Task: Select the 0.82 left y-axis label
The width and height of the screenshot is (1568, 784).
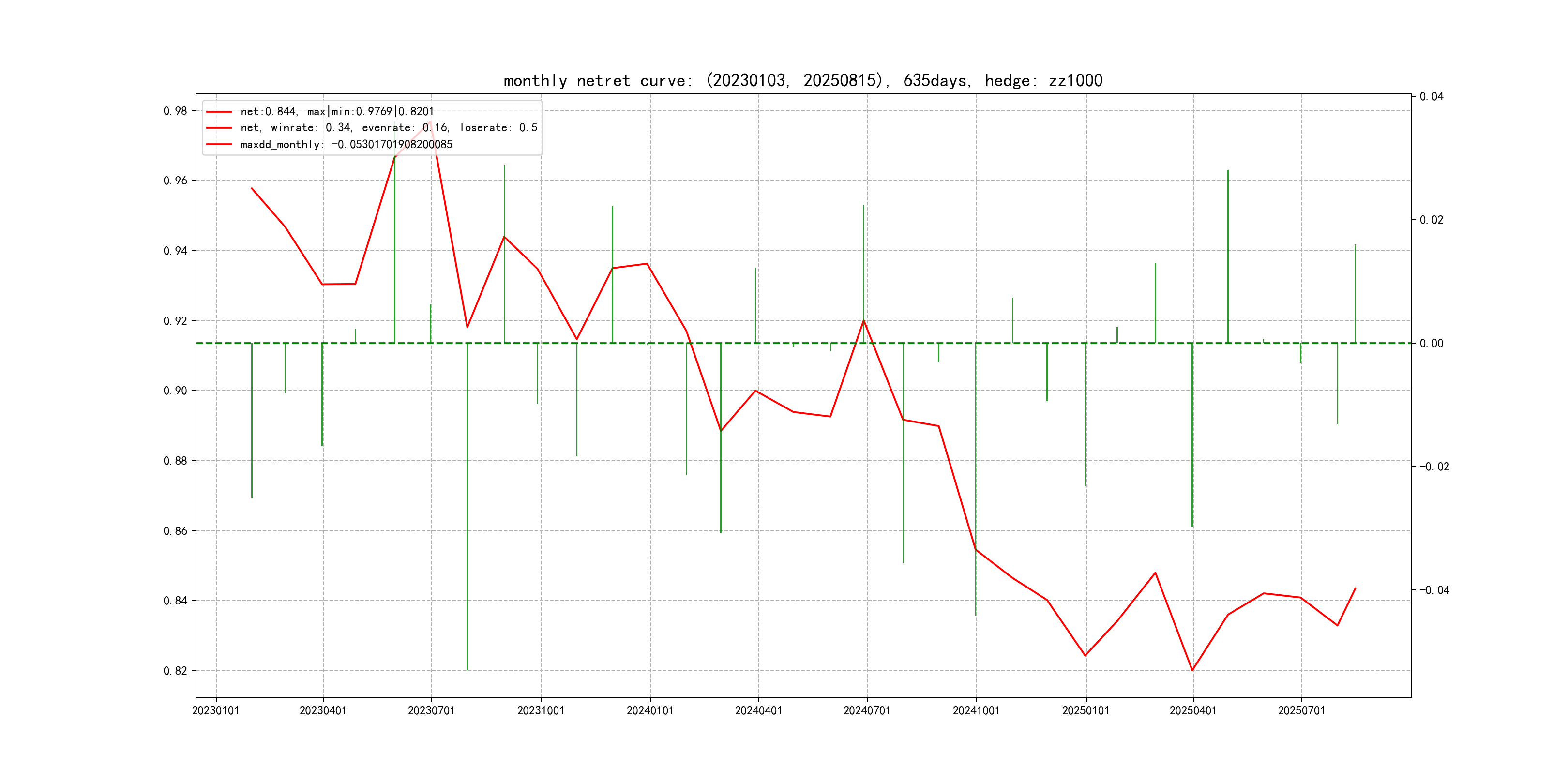Action: tap(175, 671)
